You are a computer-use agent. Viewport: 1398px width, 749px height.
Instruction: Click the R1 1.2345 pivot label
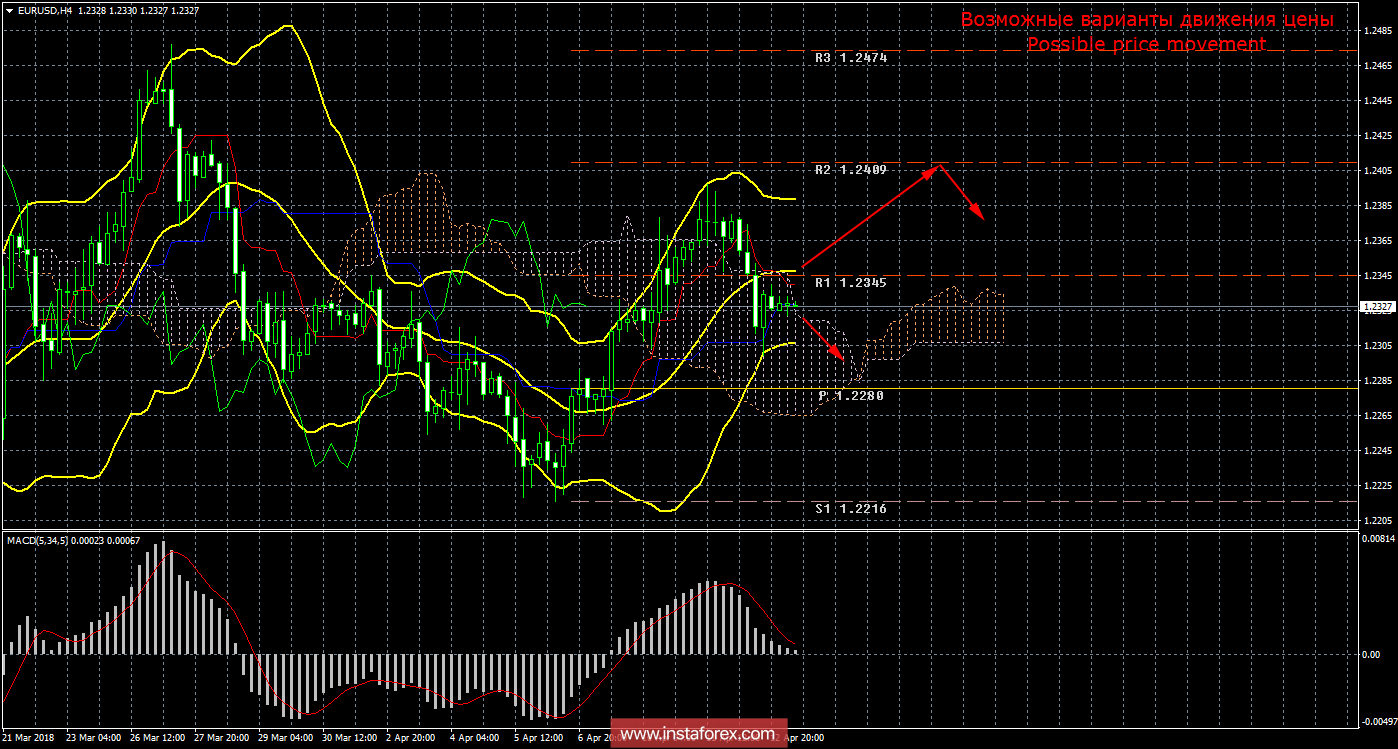coord(851,283)
